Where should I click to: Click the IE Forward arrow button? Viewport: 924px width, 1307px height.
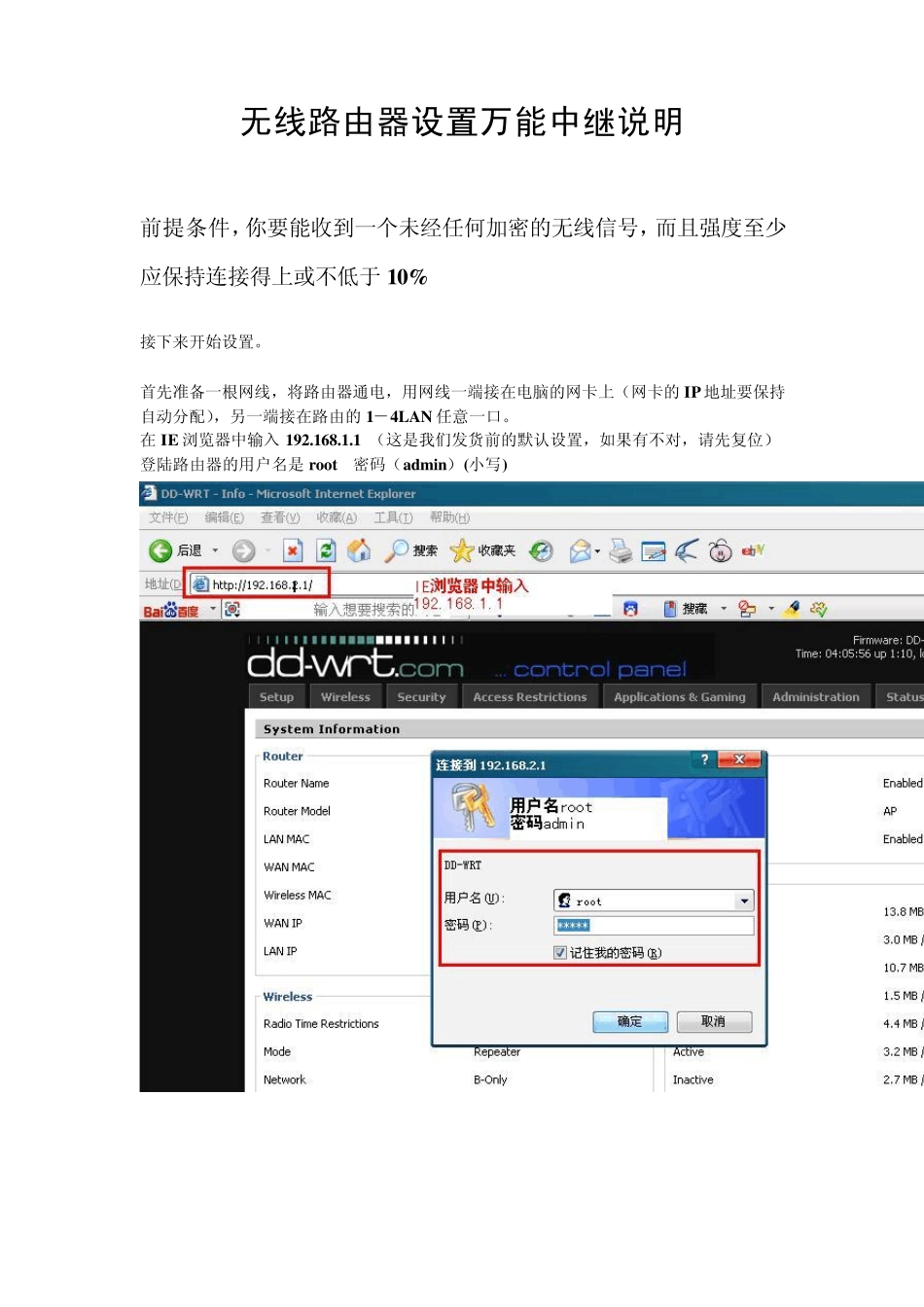tap(243, 551)
